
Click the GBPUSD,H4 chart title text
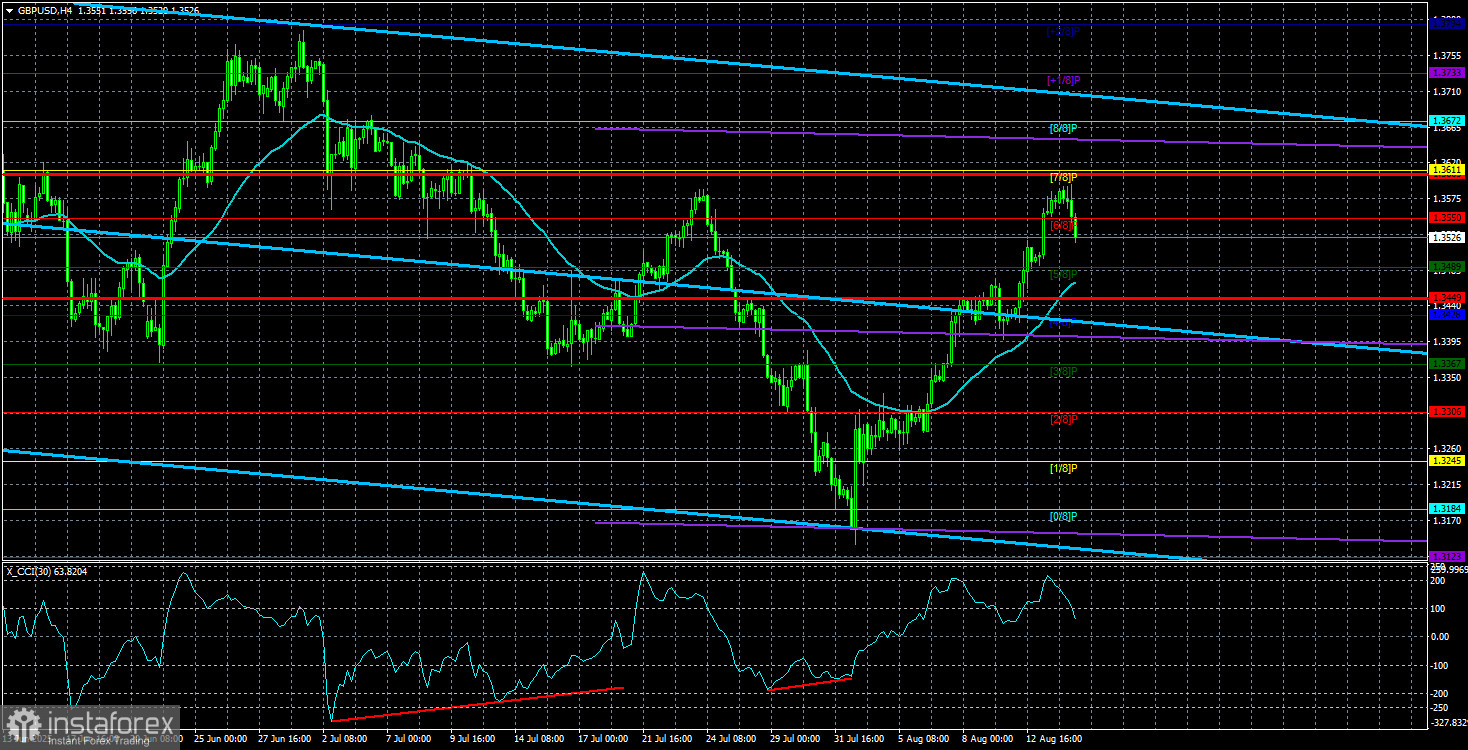point(44,10)
